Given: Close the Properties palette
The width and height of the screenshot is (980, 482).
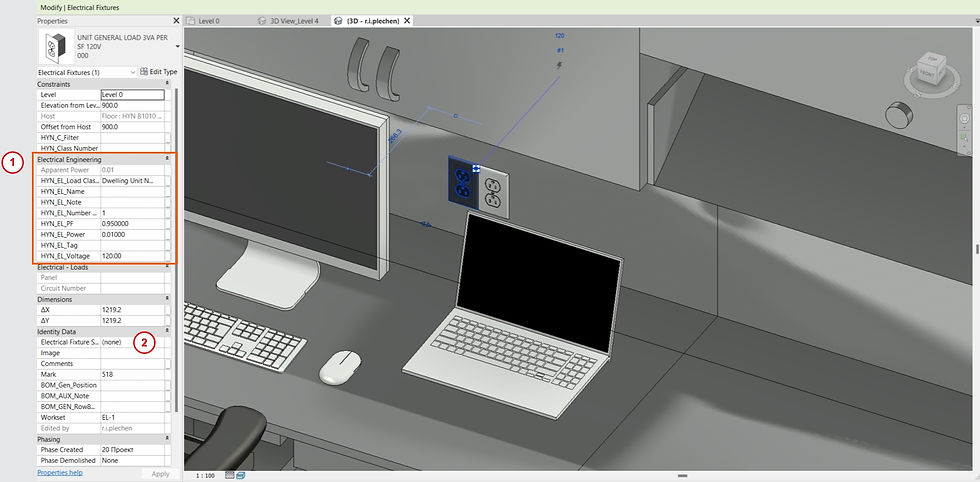Looking at the screenshot, I should click(x=176, y=21).
